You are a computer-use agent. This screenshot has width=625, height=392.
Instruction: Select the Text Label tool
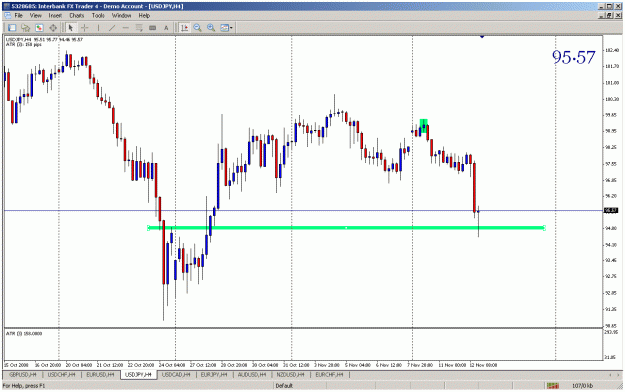153,28
